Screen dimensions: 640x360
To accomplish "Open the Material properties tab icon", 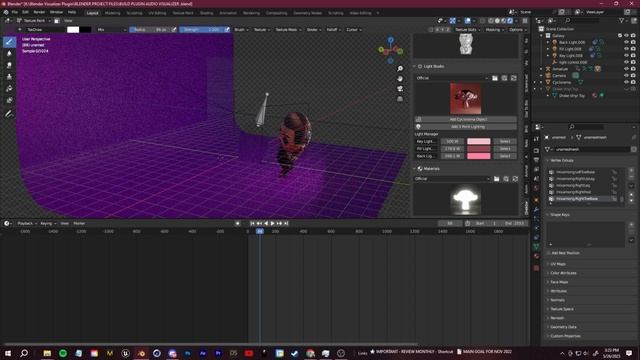I will pos(536,256).
